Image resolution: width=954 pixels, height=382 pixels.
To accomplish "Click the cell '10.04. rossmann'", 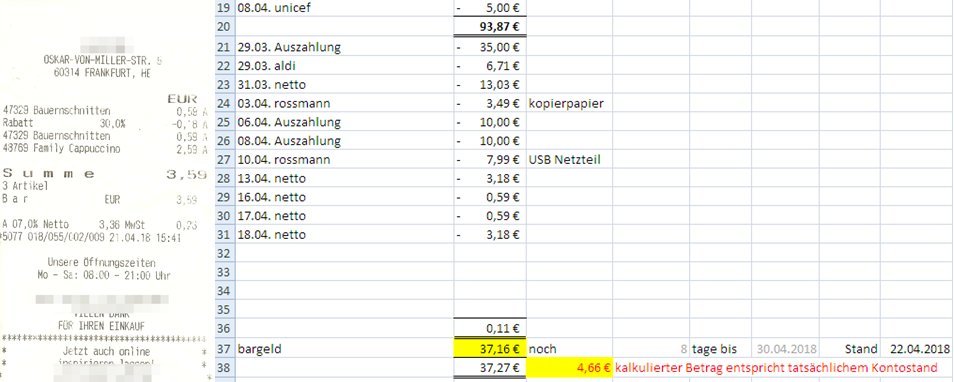I will [344, 160].
